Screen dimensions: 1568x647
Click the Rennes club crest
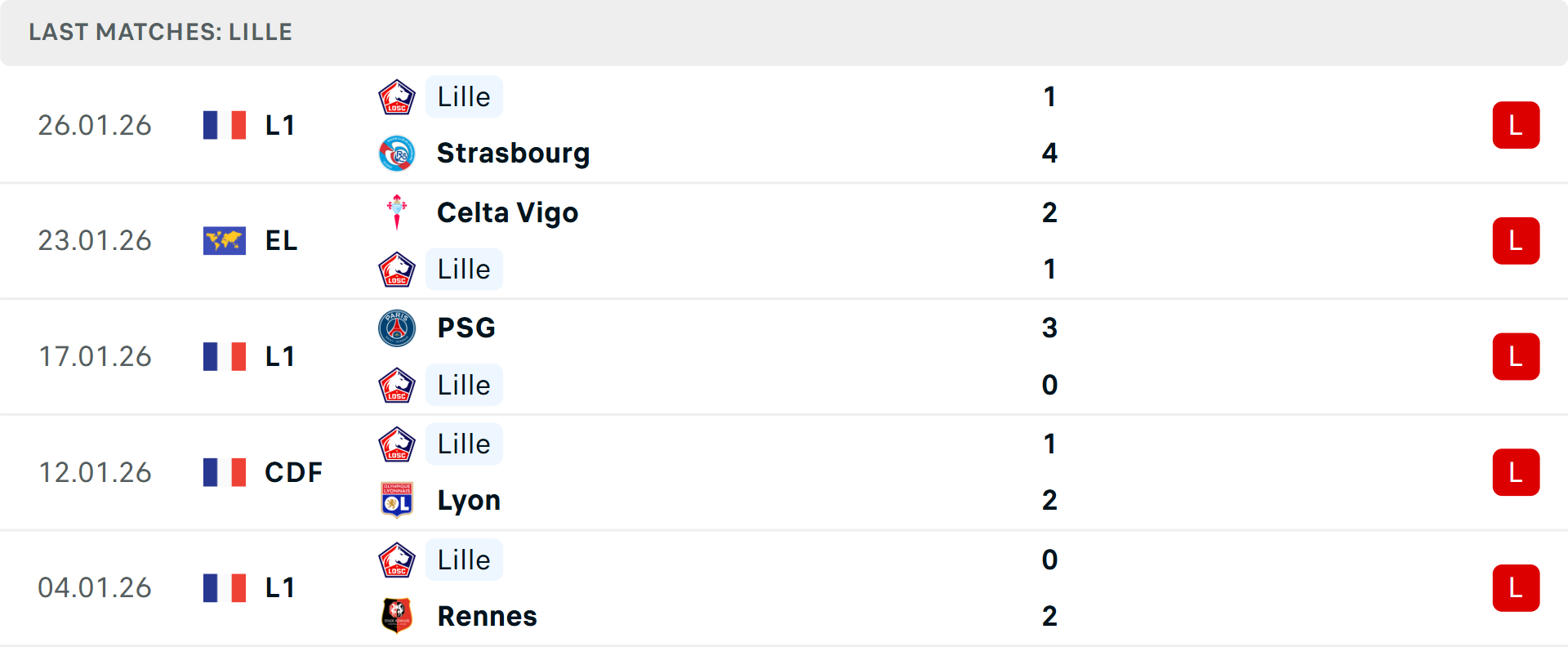point(397,616)
